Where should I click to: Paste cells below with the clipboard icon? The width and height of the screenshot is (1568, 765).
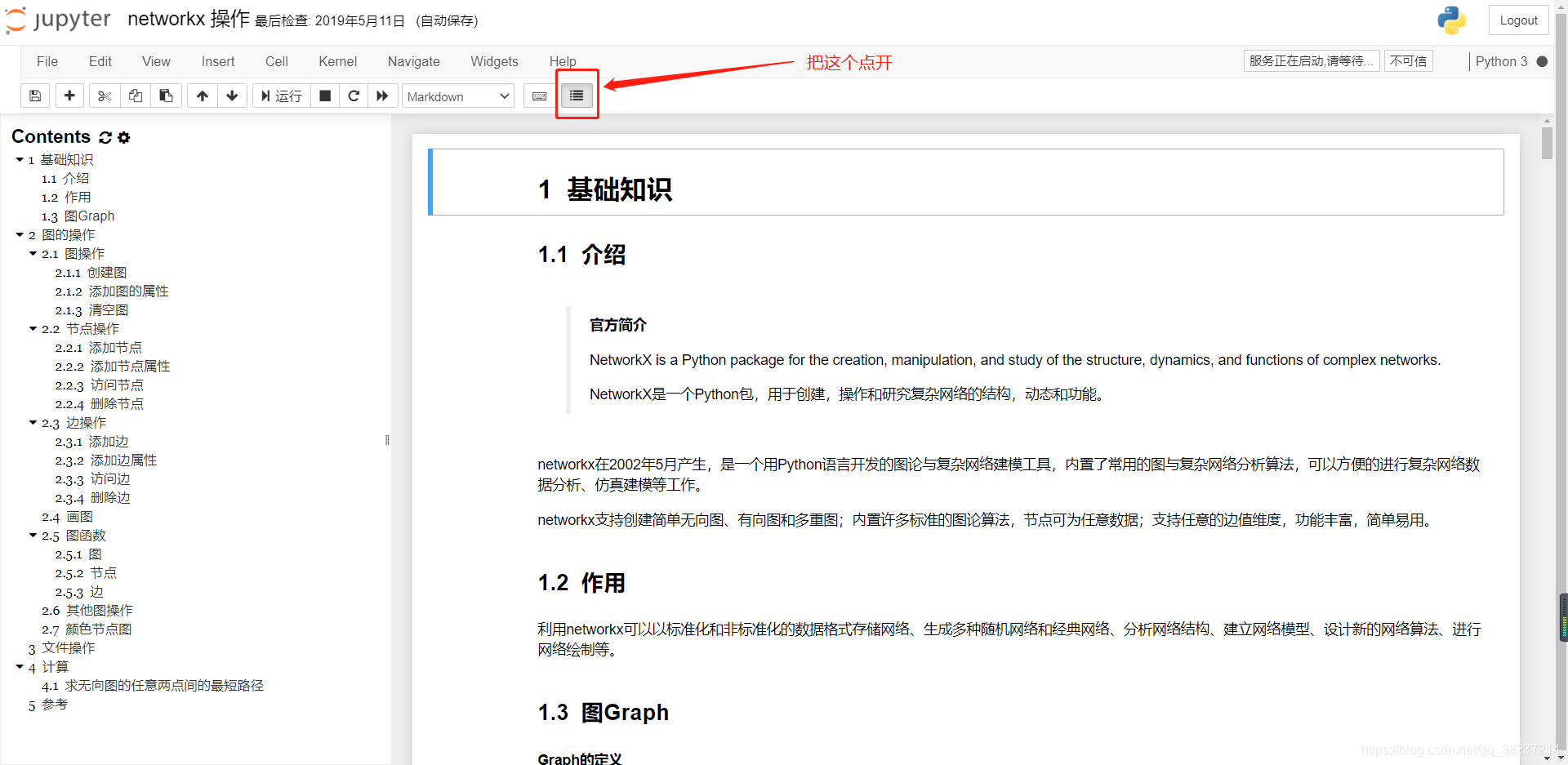pos(166,96)
